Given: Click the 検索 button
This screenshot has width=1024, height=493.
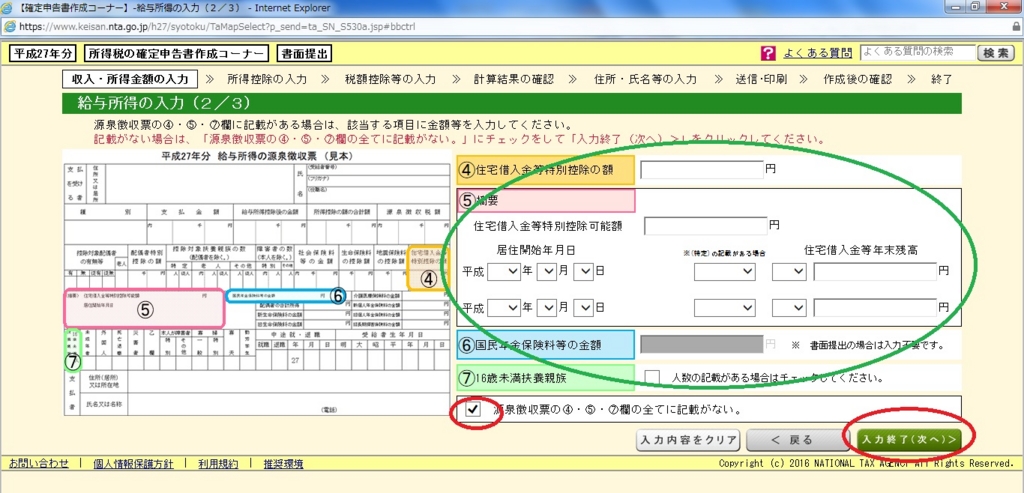Looking at the screenshot, I should coord(997,54).
